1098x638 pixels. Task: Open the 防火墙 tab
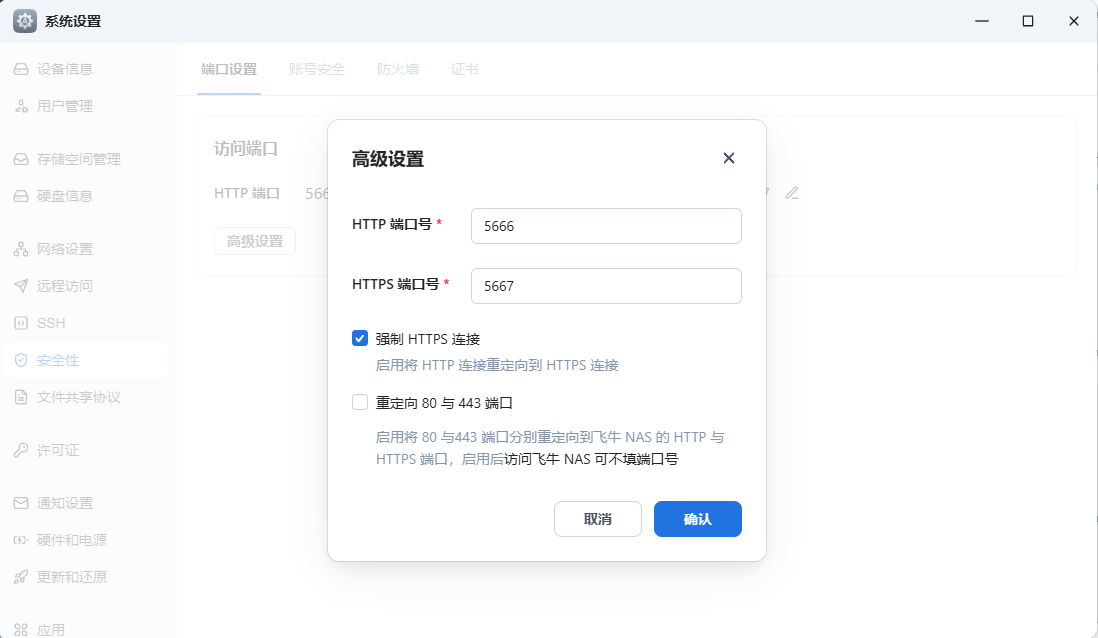tap(397, 69)
